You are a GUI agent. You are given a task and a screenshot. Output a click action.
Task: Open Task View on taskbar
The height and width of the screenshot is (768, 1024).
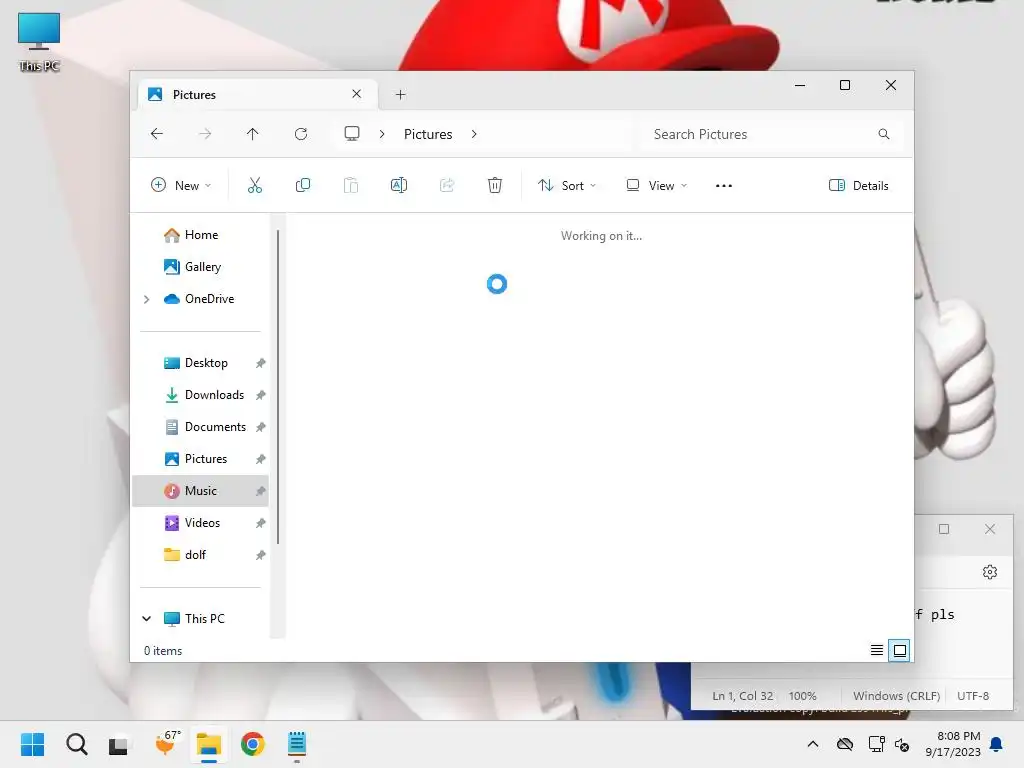tap(119, 744)
